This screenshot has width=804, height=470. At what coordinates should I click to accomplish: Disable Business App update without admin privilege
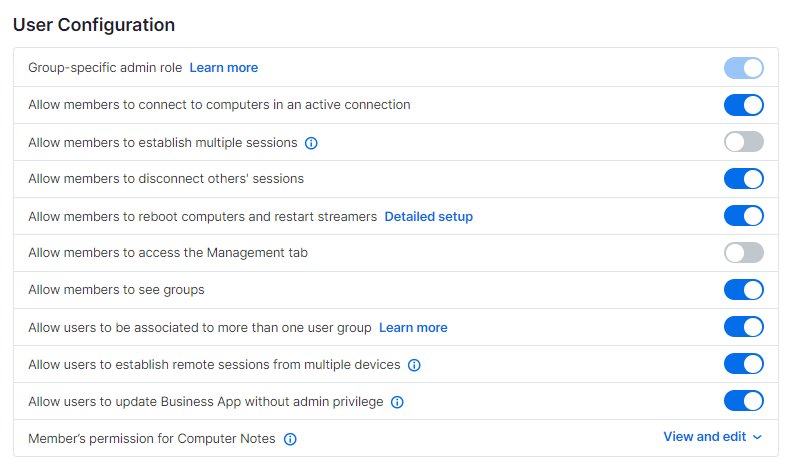coord(743,401)
